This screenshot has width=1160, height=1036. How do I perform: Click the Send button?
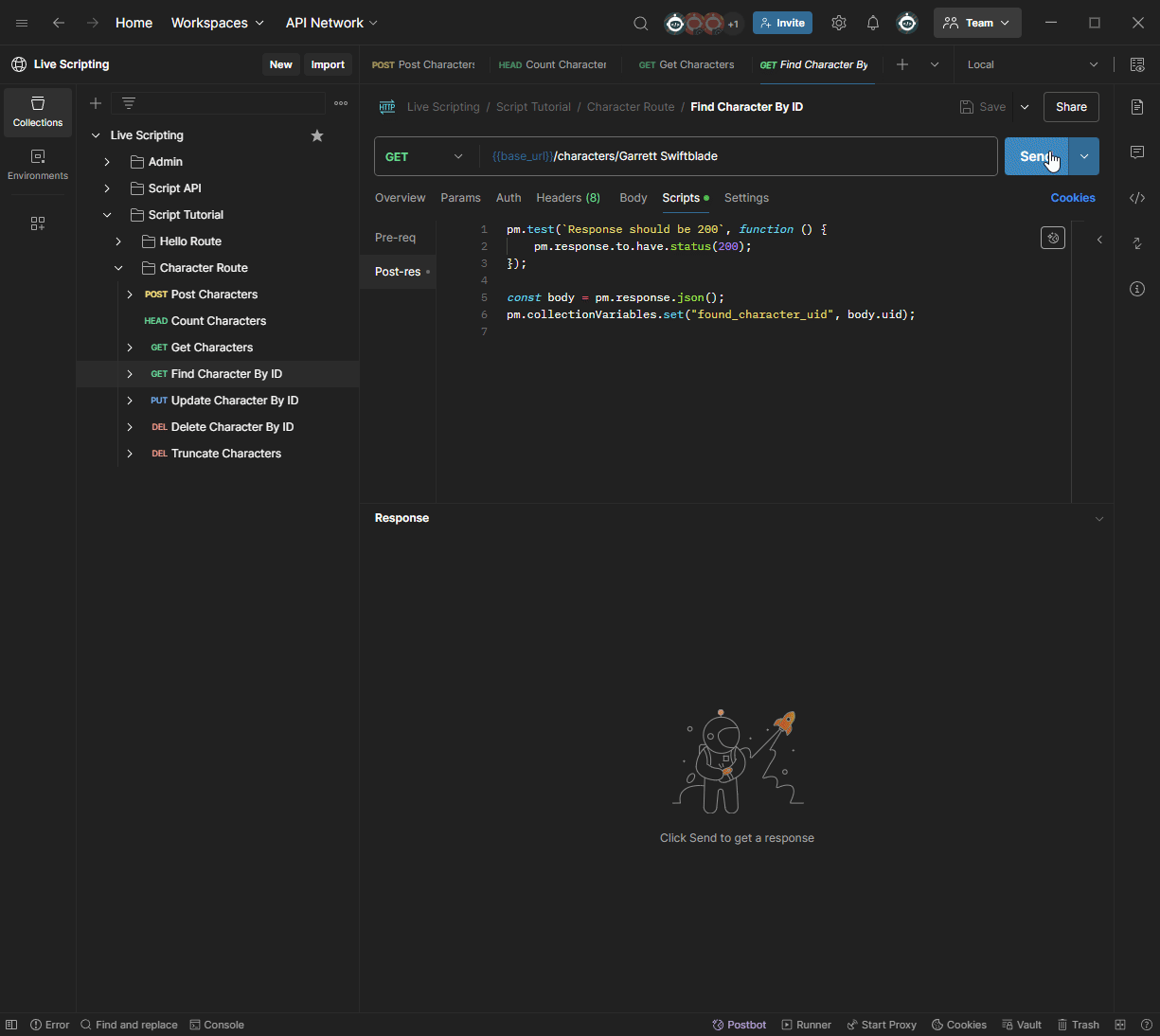point(1037,156)
